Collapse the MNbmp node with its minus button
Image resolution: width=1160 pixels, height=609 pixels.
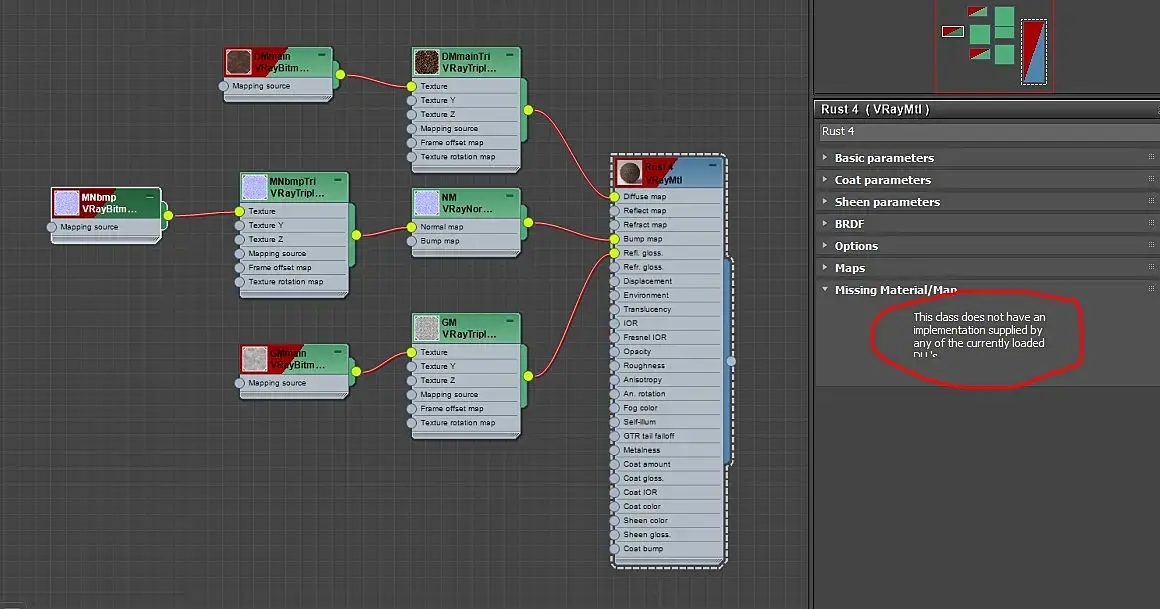149,197
